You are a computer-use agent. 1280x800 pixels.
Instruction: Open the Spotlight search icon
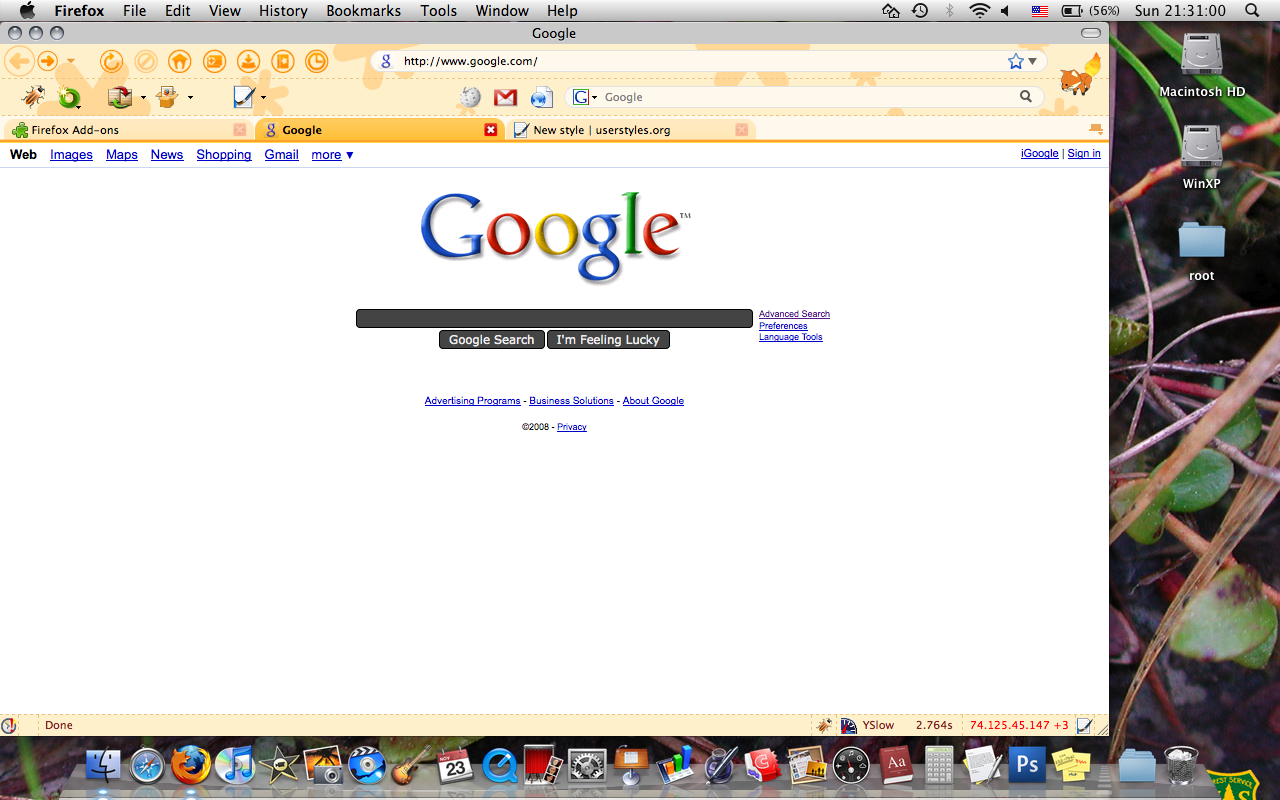1252,11
